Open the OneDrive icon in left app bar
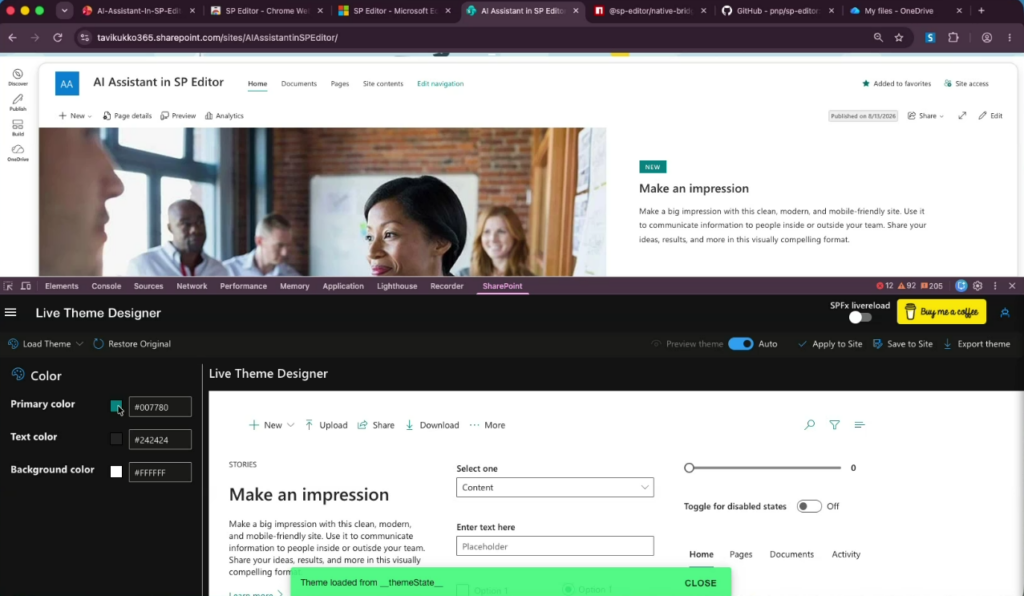 coord(18,153)
